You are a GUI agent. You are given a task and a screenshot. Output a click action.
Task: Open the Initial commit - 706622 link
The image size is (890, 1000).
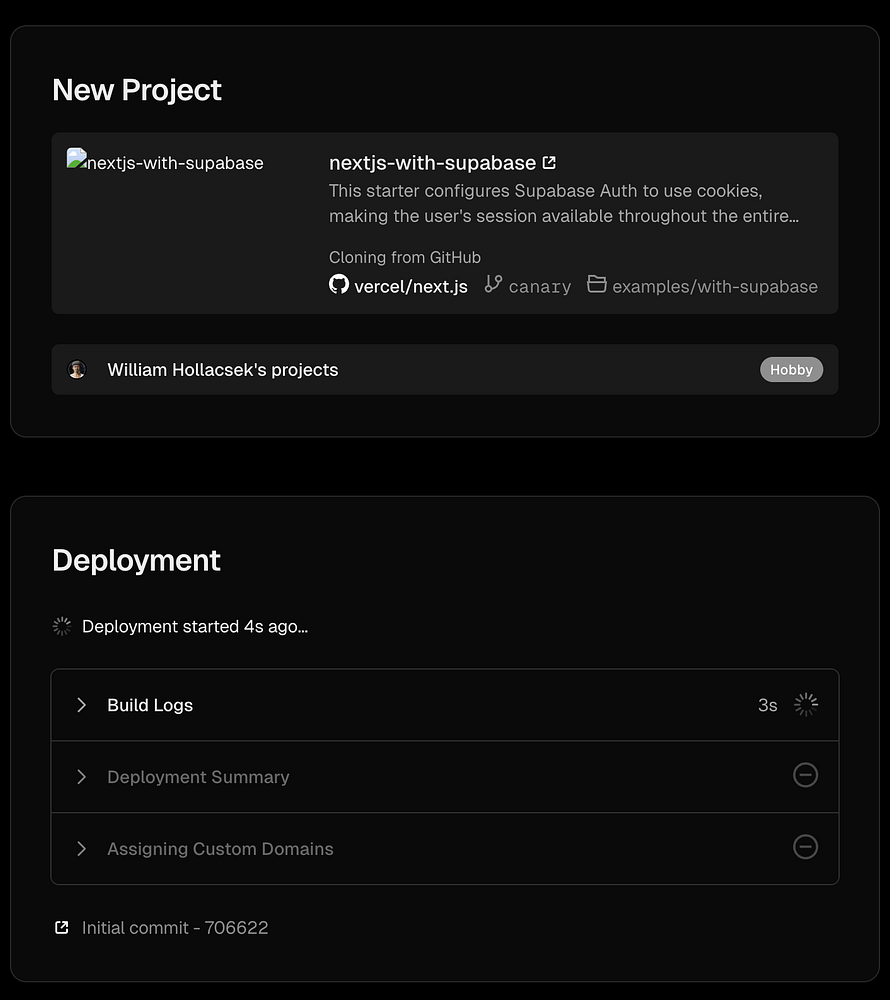pos(175,928)
